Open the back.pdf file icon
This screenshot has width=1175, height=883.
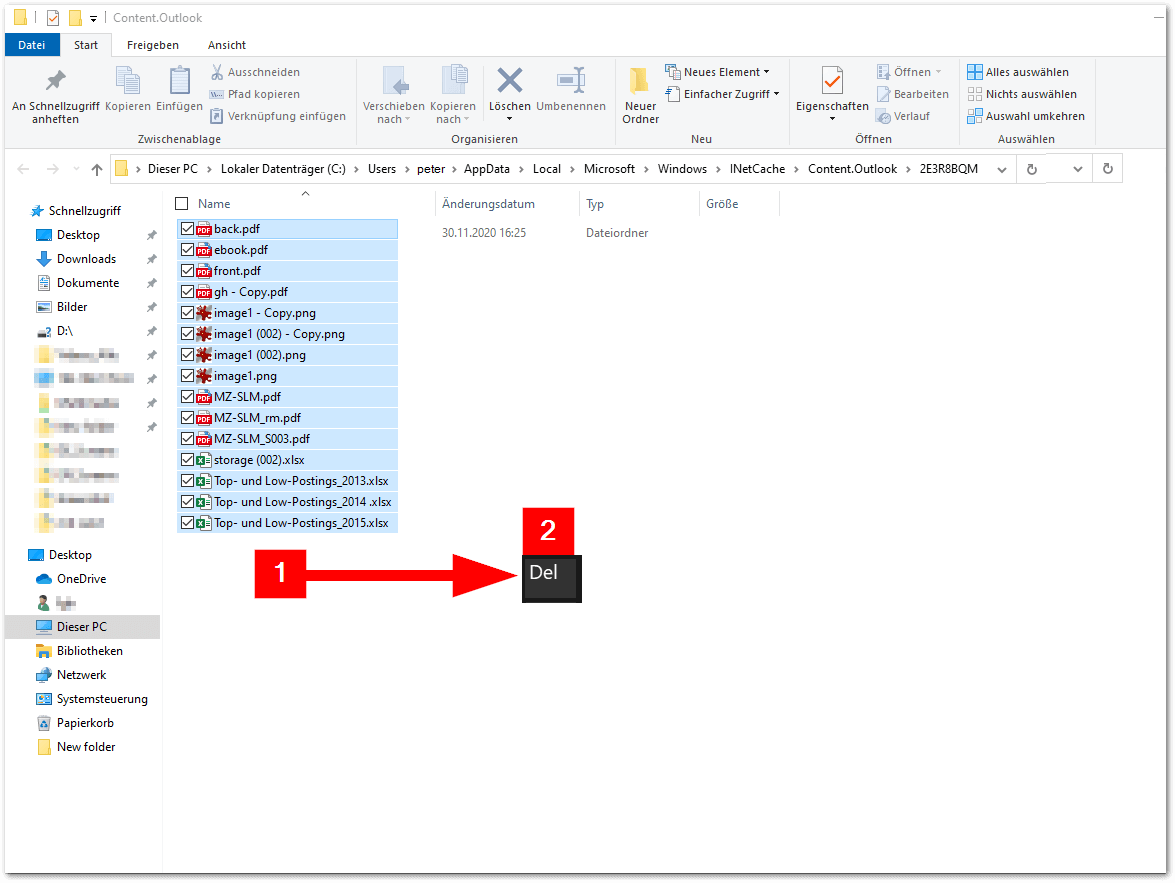click(203, 229)
